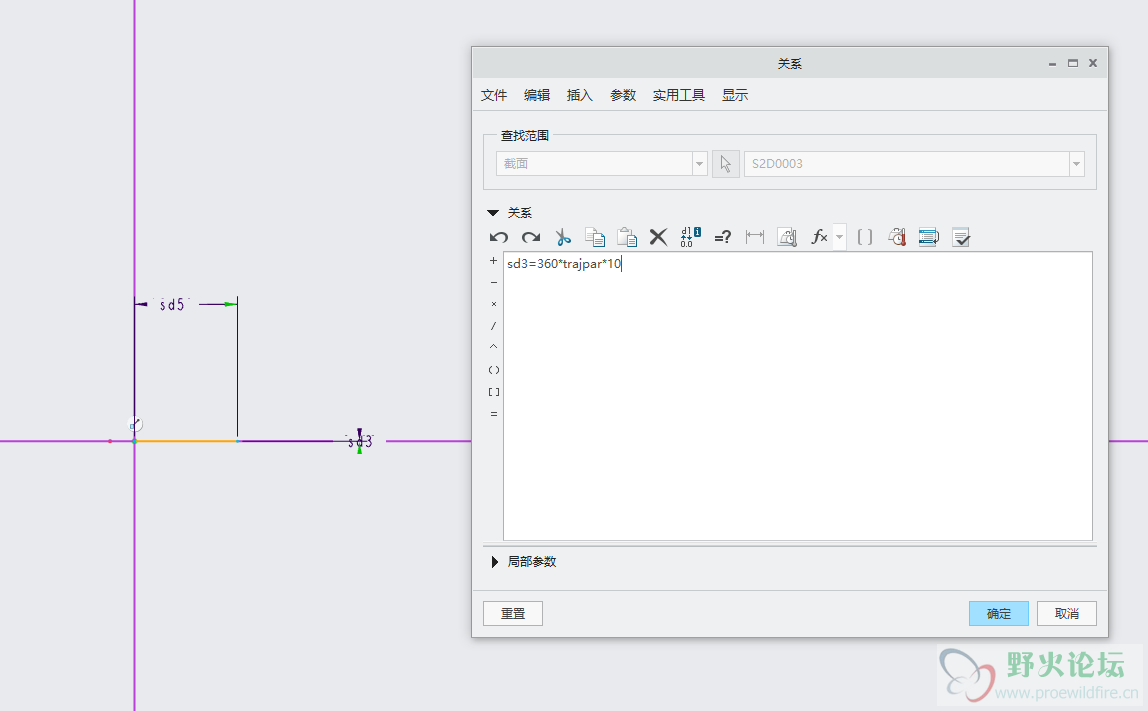Confirm with the 确定 button
The height and width of the screenshot is (711, 1148).
click(x=999, y=614)
